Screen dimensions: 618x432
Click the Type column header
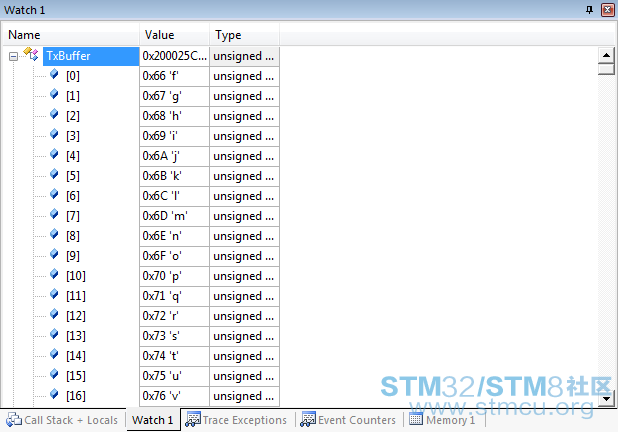pos(244,35)
